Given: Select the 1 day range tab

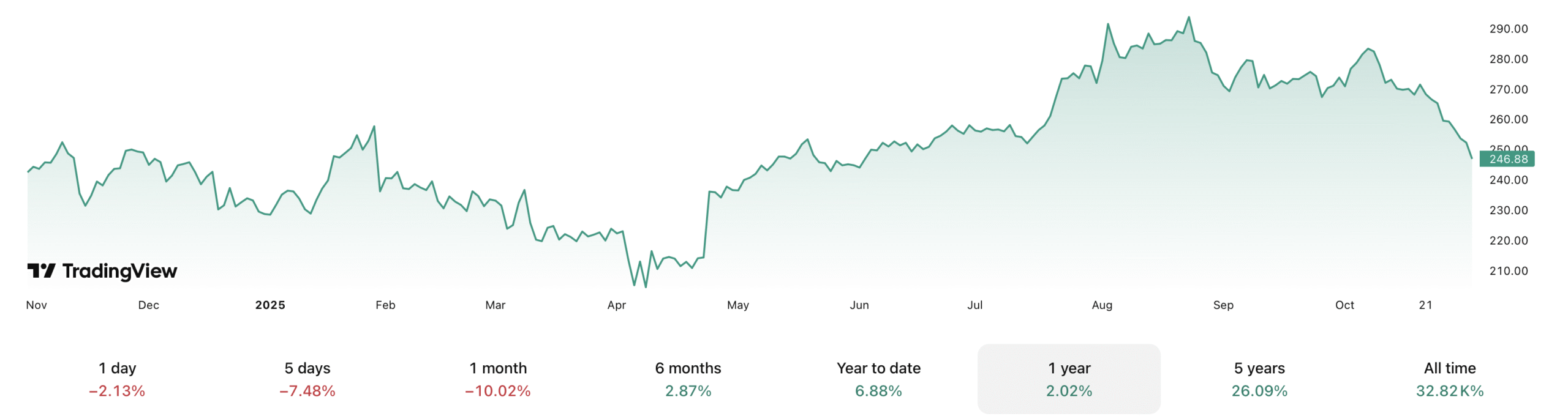Looking at the screenshot, I should 117,379.
